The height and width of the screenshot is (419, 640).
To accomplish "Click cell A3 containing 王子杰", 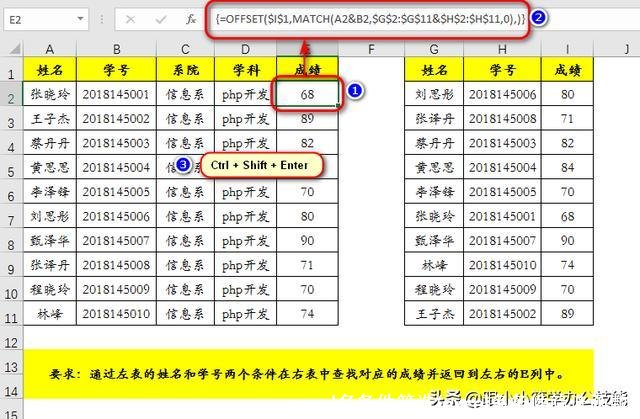I will [50, 118].
